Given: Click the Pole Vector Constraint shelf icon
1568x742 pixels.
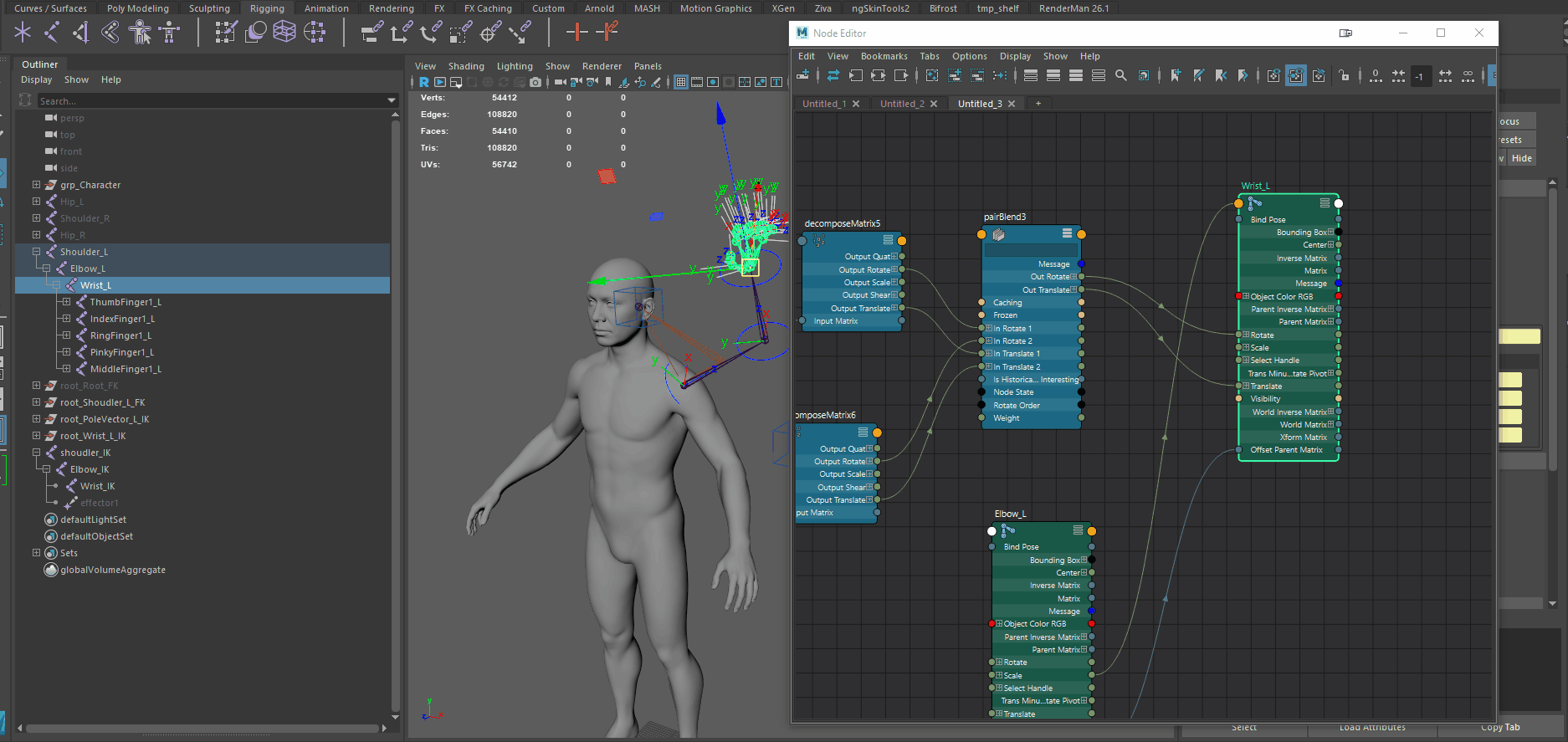Looking at the screenshot, I should (x=520, y=33).
